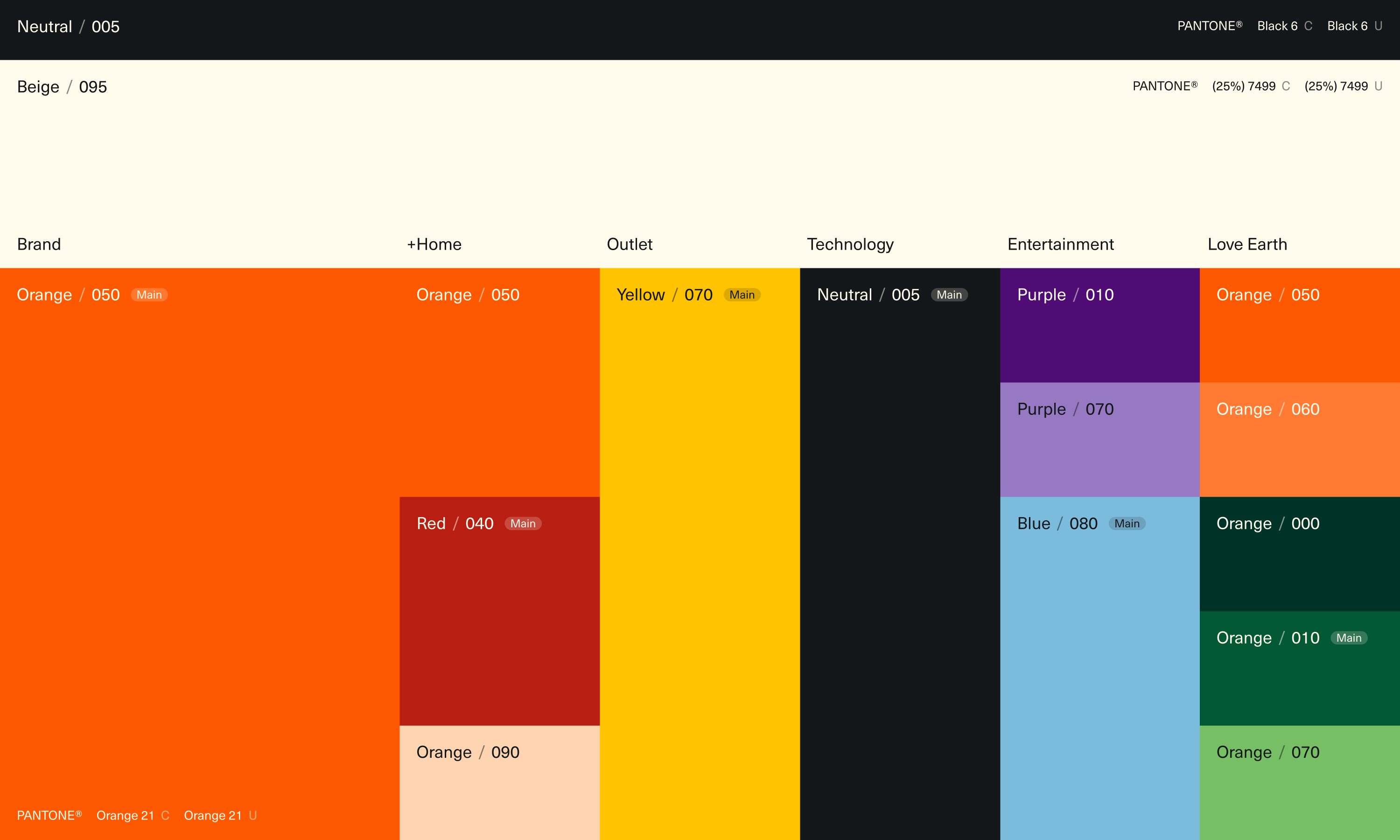Click the Main badge on Brand Orange
Viewport: 1400px width, 840px height.
coord(149,295)
